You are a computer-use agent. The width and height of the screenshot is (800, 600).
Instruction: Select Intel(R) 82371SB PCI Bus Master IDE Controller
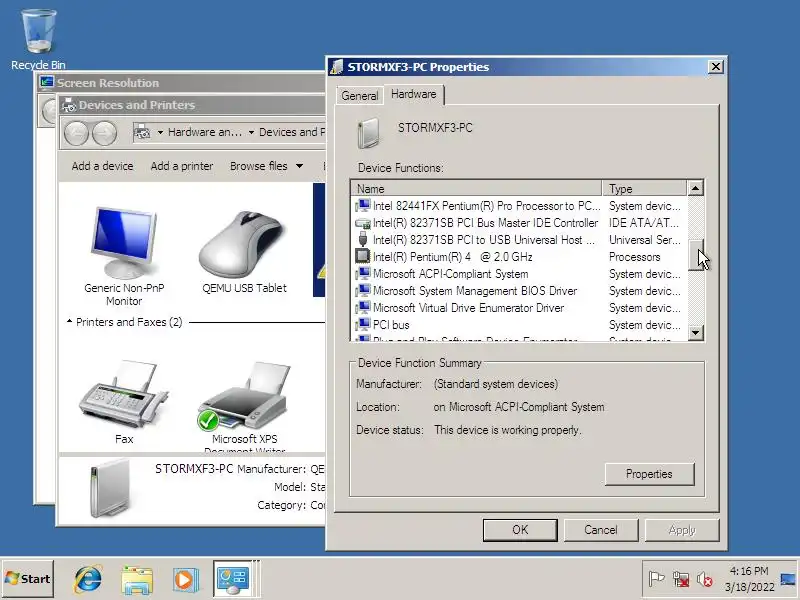click(x=485, y=223)
